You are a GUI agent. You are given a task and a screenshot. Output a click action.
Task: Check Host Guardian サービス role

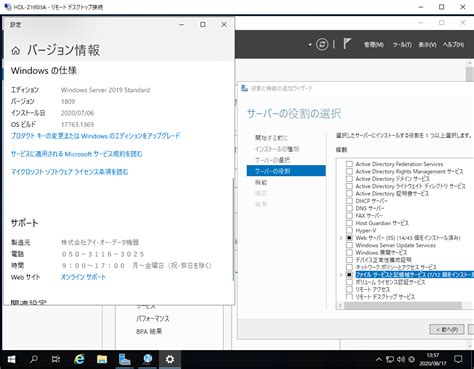coord(349,223)
